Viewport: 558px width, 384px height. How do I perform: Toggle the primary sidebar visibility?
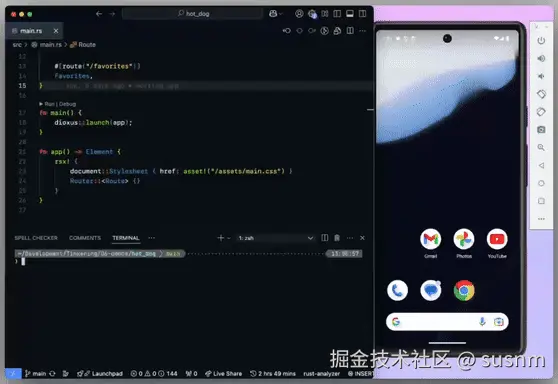pyautogui.click(x=337, y=14)
